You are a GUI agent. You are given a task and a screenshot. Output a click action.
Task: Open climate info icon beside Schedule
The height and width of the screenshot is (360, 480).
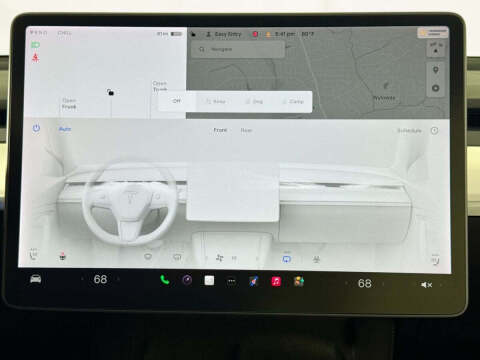pyautogui.click(x=434, y=131)
